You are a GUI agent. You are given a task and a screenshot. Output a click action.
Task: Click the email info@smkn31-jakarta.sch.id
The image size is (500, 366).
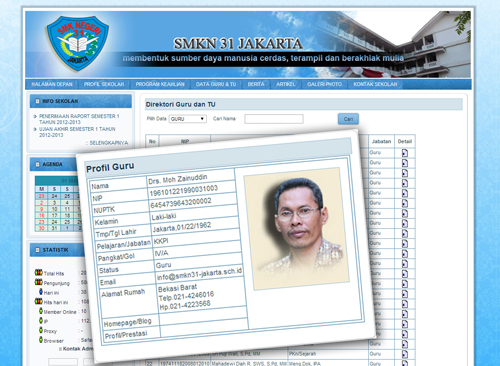point(199,274)
